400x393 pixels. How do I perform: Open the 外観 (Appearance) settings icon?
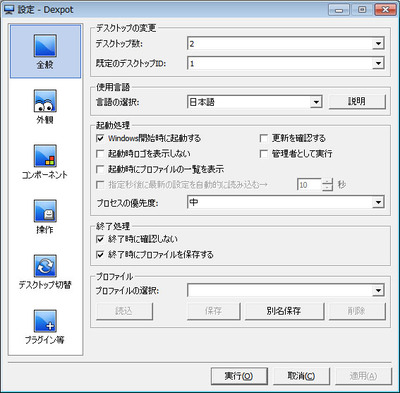(45, 101)
